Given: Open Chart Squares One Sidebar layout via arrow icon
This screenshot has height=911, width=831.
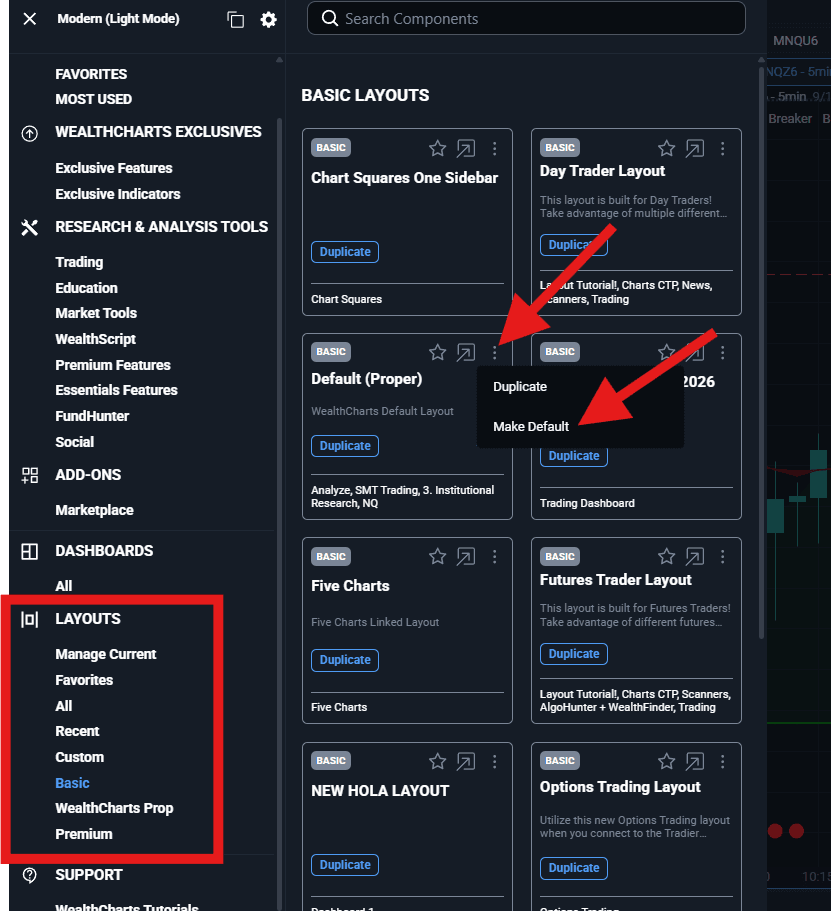Looking at the screenshot, I should 465,149.
